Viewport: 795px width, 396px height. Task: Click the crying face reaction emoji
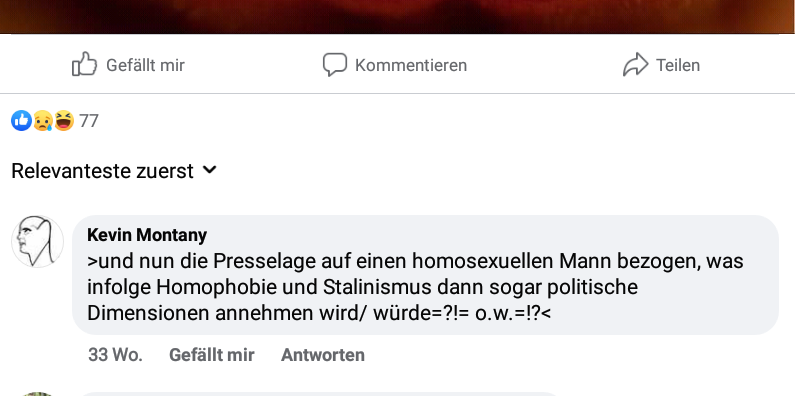coord(43,121)
